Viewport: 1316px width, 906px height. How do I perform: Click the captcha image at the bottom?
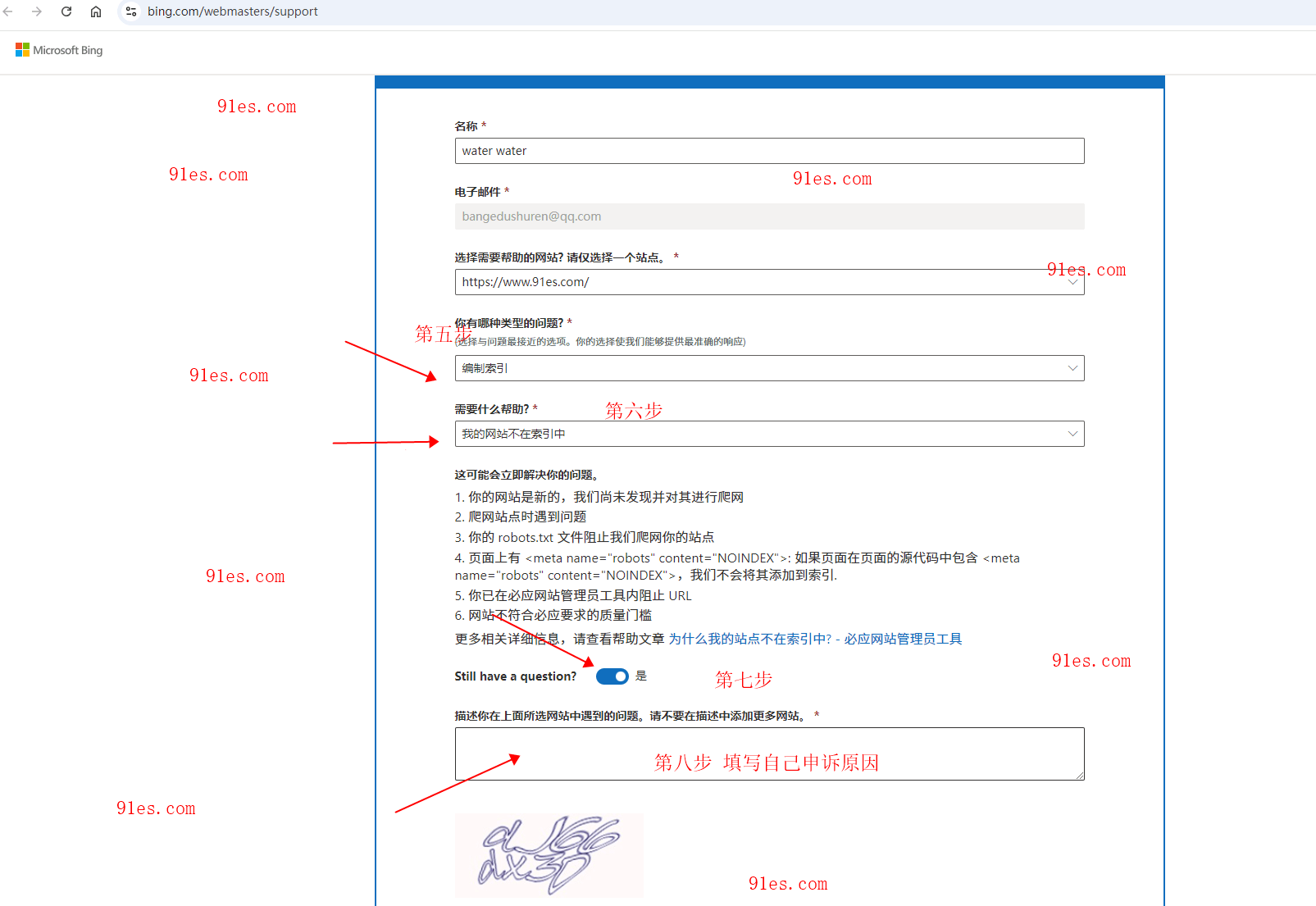(549, 855)
